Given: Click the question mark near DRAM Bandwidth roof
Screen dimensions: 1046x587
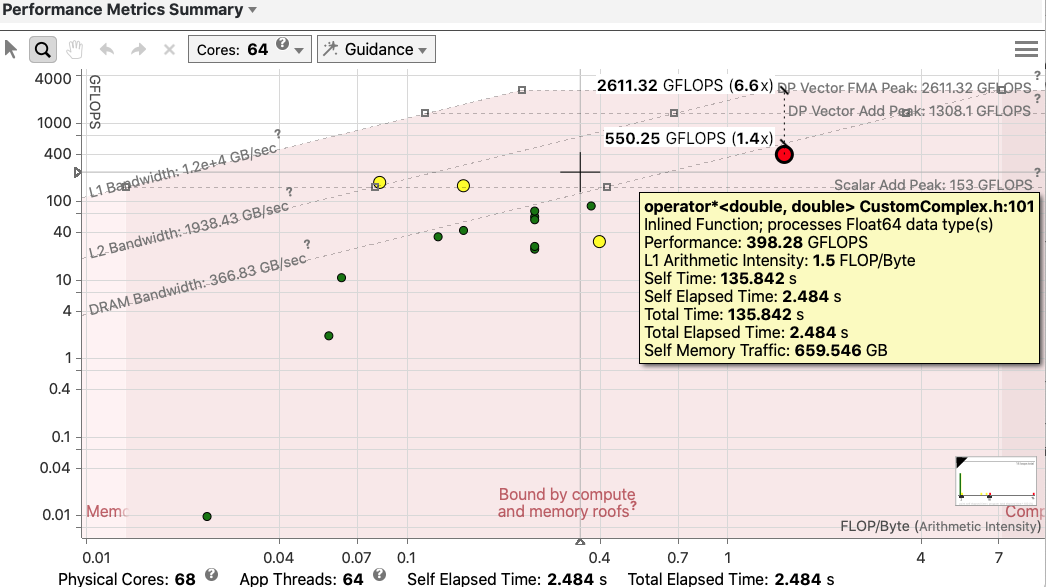Looking at the screenshot, I should click(x=306, y=242).
